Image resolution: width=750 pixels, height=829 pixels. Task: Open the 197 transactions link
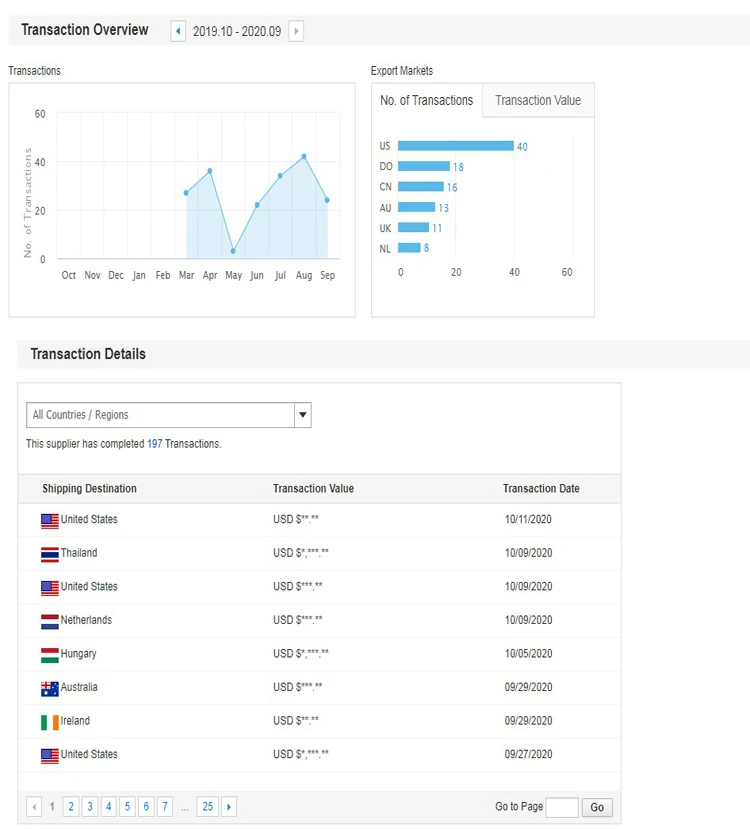coord(154,443)
